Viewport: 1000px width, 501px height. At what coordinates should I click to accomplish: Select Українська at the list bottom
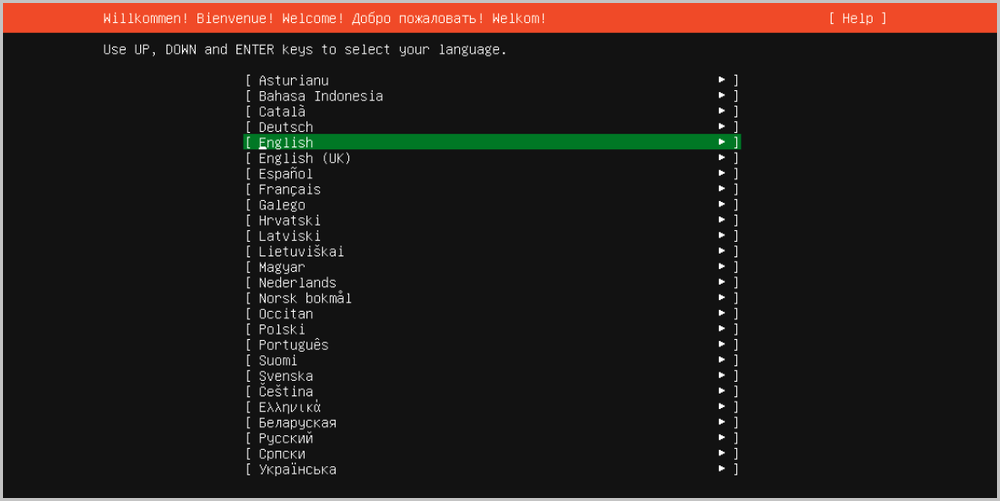pyautogui.click(x=297, y=469)
